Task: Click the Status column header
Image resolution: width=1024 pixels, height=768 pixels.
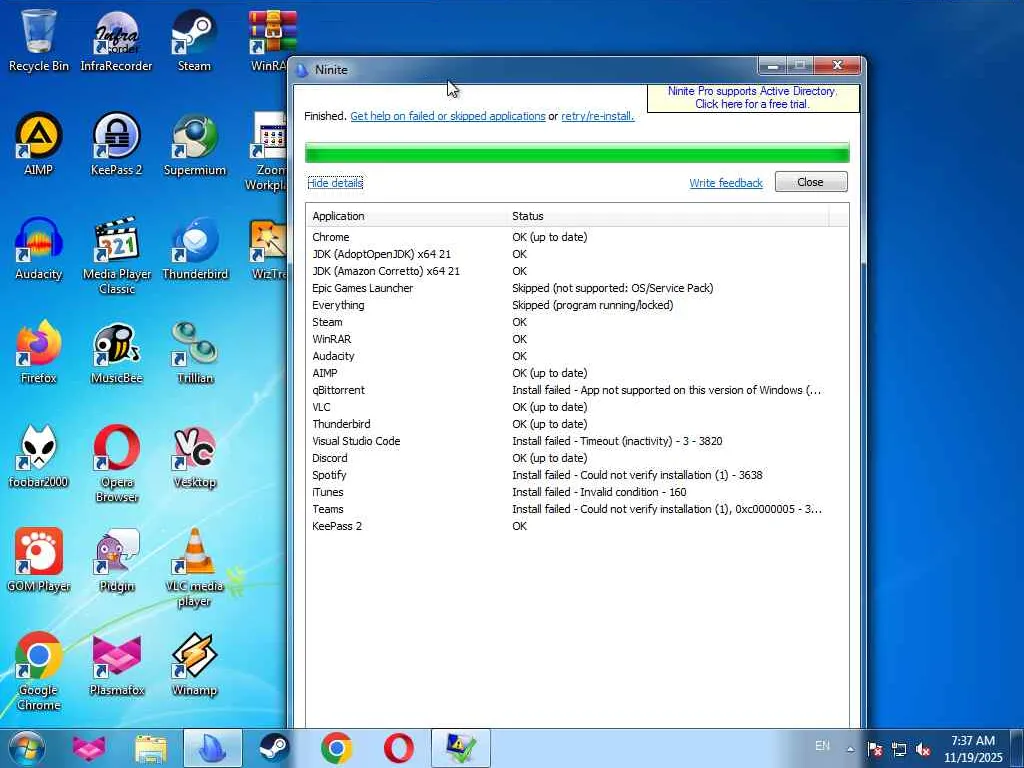Action: pyautogui.click(x=667, y=216)
